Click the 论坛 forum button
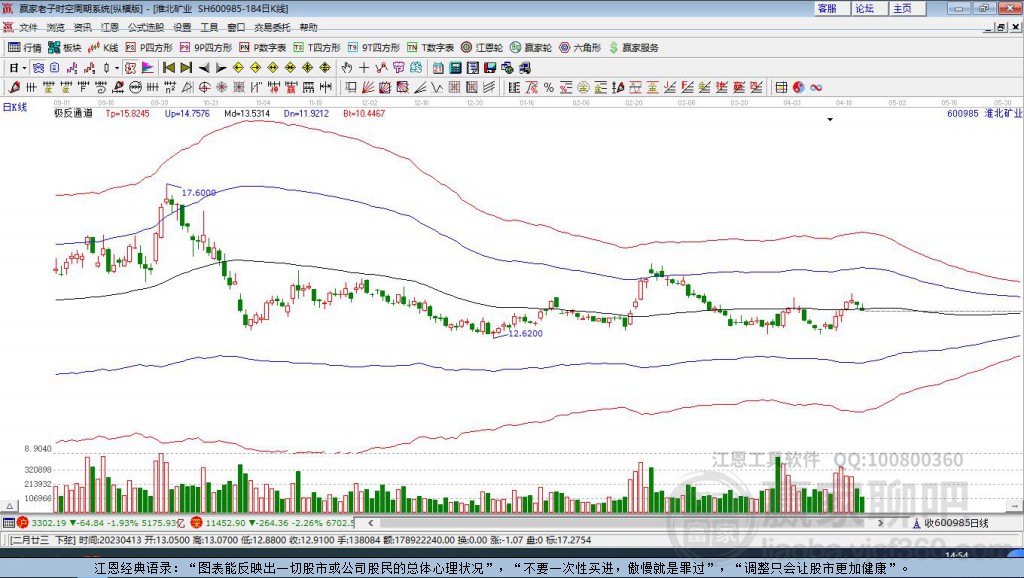This screenshot has height=578, width=1024. point(864,8)
